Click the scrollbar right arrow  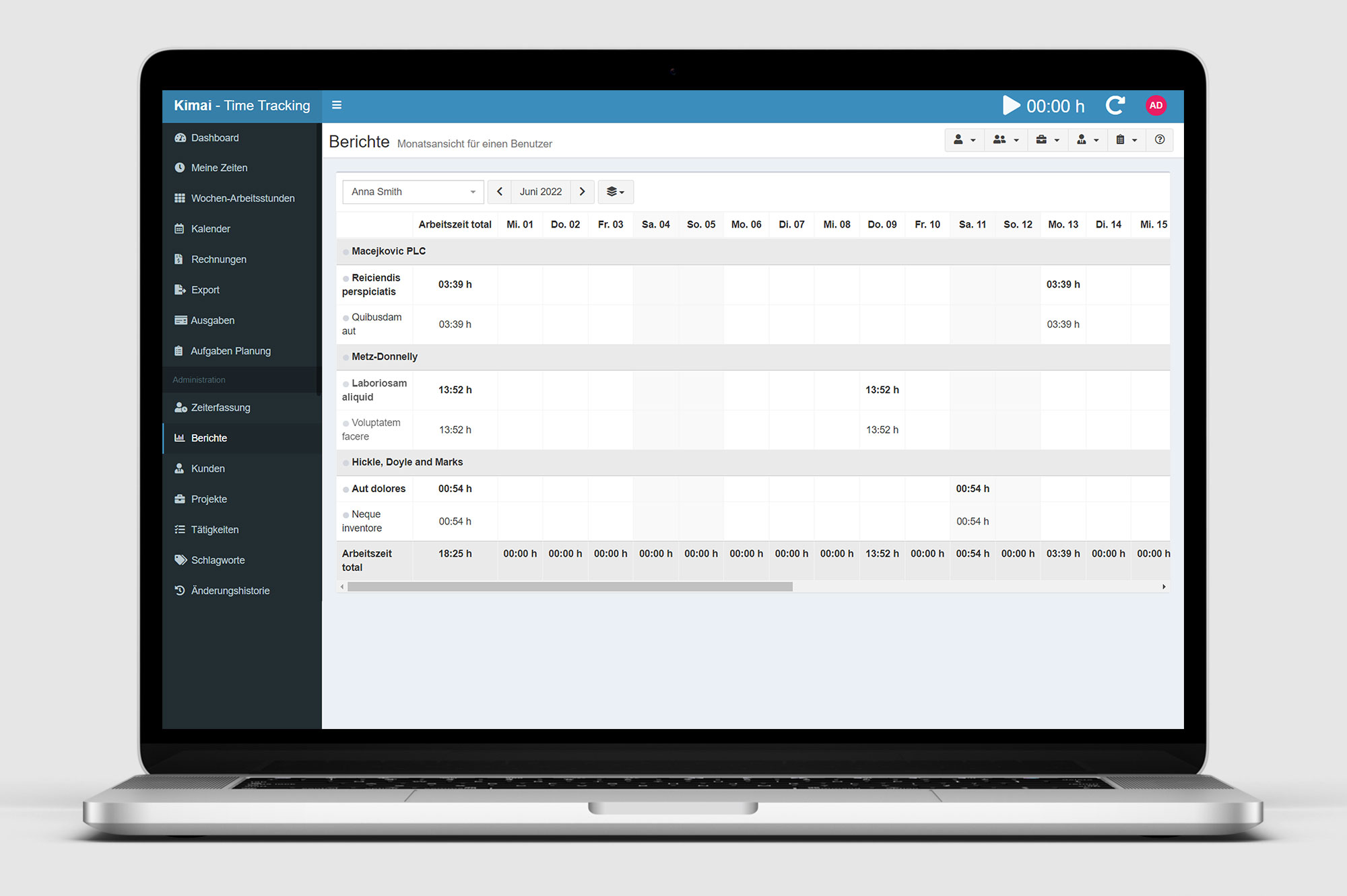click(1164, 586)
